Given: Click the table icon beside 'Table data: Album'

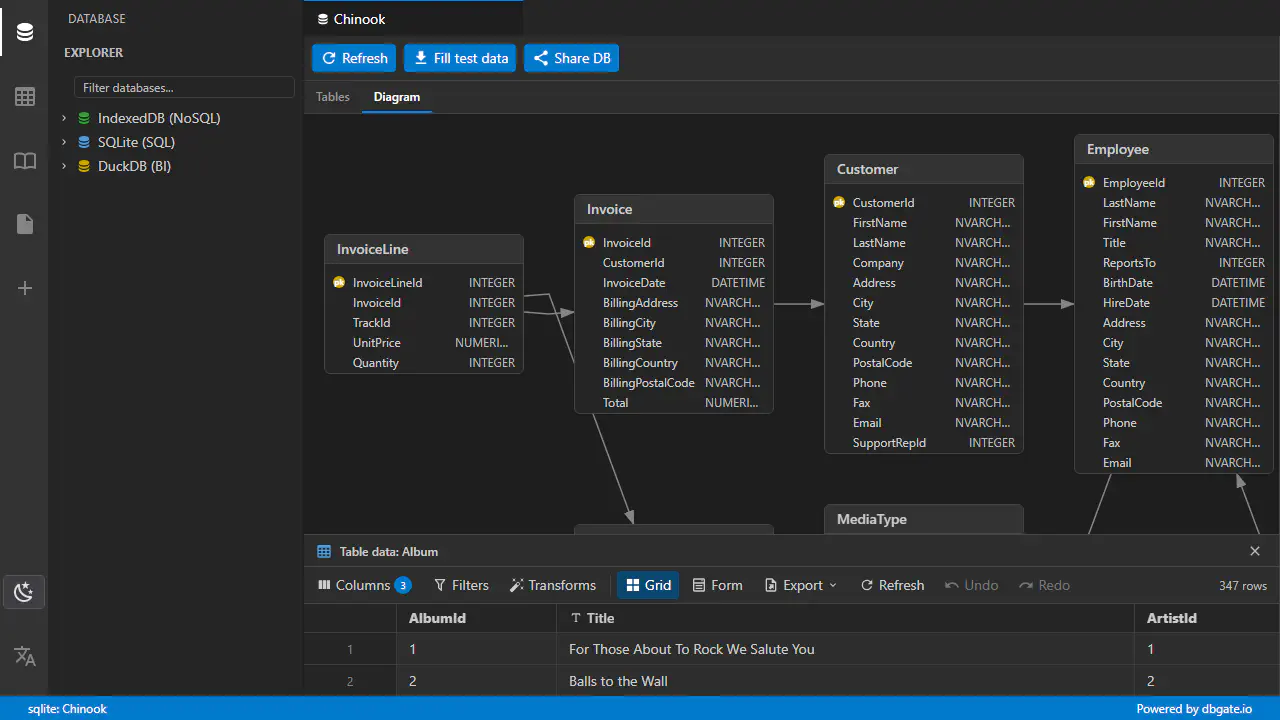Looking at the screenshot, I should (x=324, y=551).
